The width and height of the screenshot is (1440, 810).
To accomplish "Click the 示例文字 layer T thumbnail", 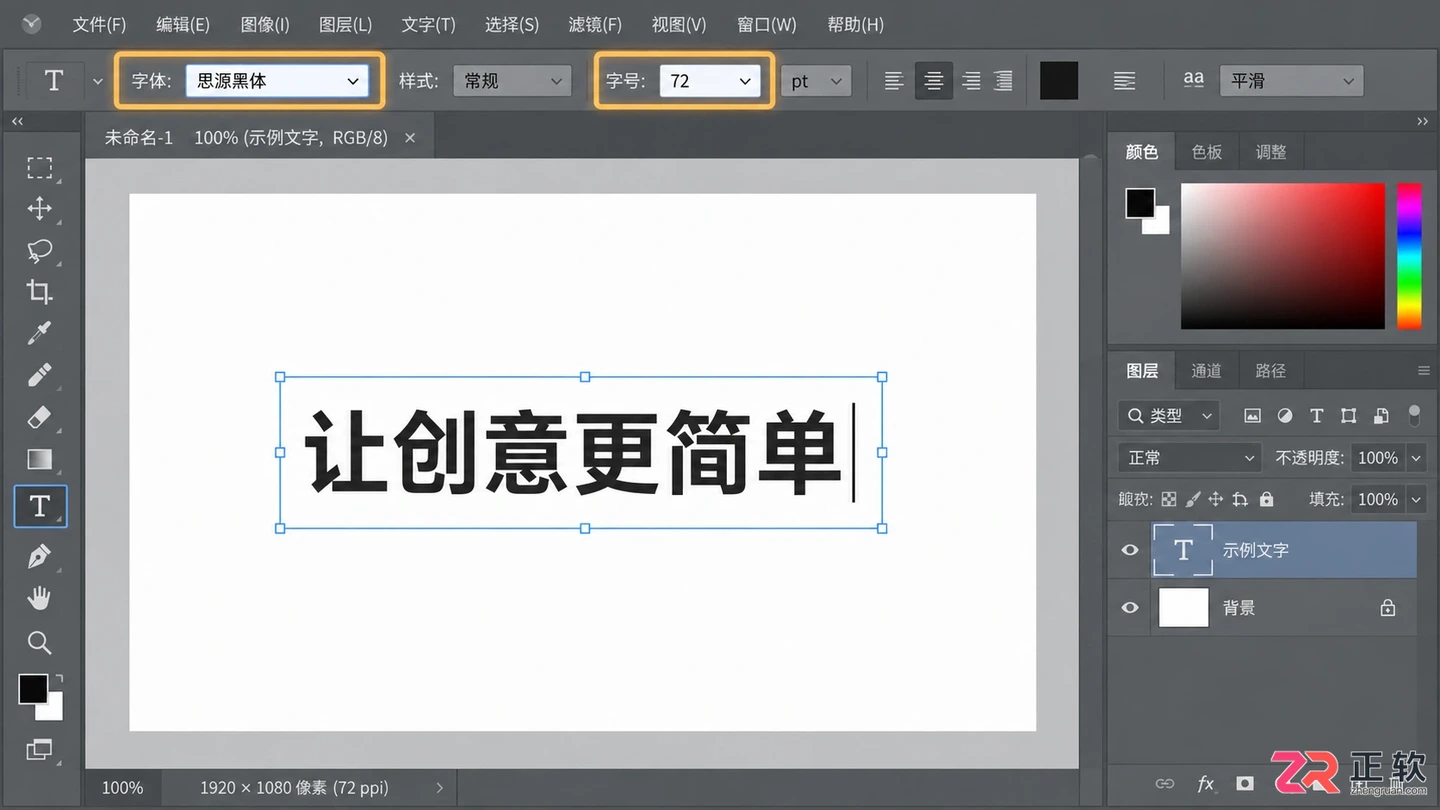I will 1183,549.
